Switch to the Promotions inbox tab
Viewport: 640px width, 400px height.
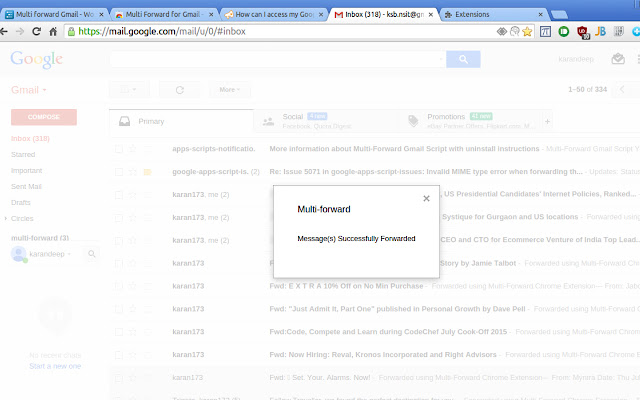471,121
